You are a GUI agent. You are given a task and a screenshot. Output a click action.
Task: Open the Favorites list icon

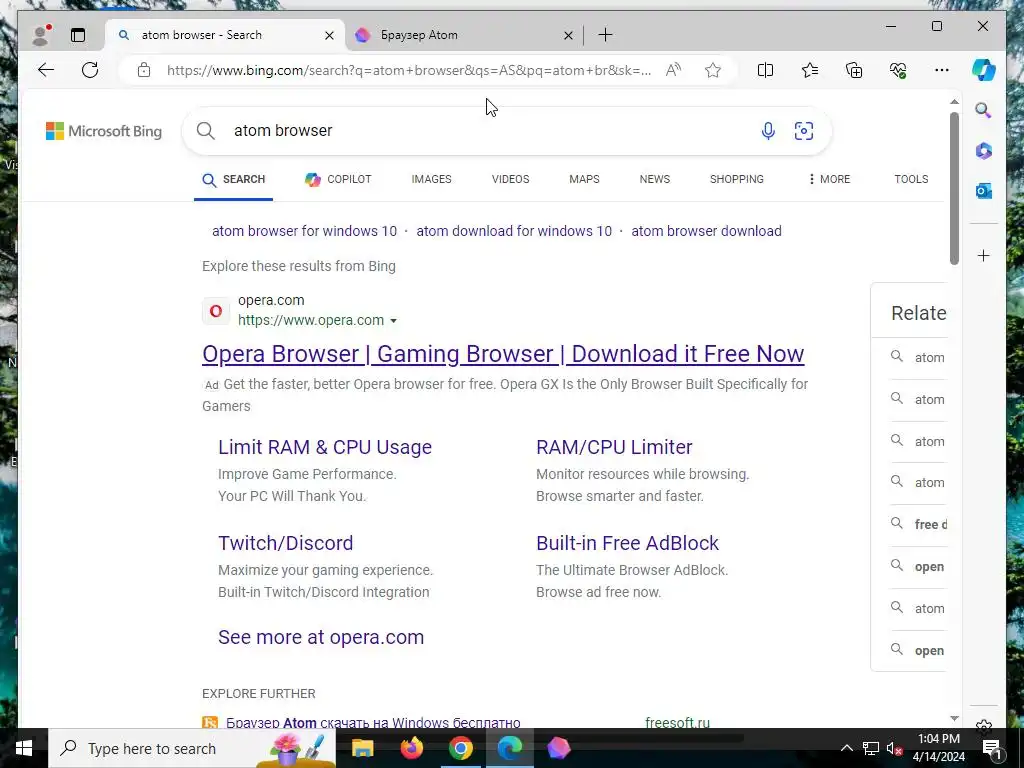coord(810,70)
